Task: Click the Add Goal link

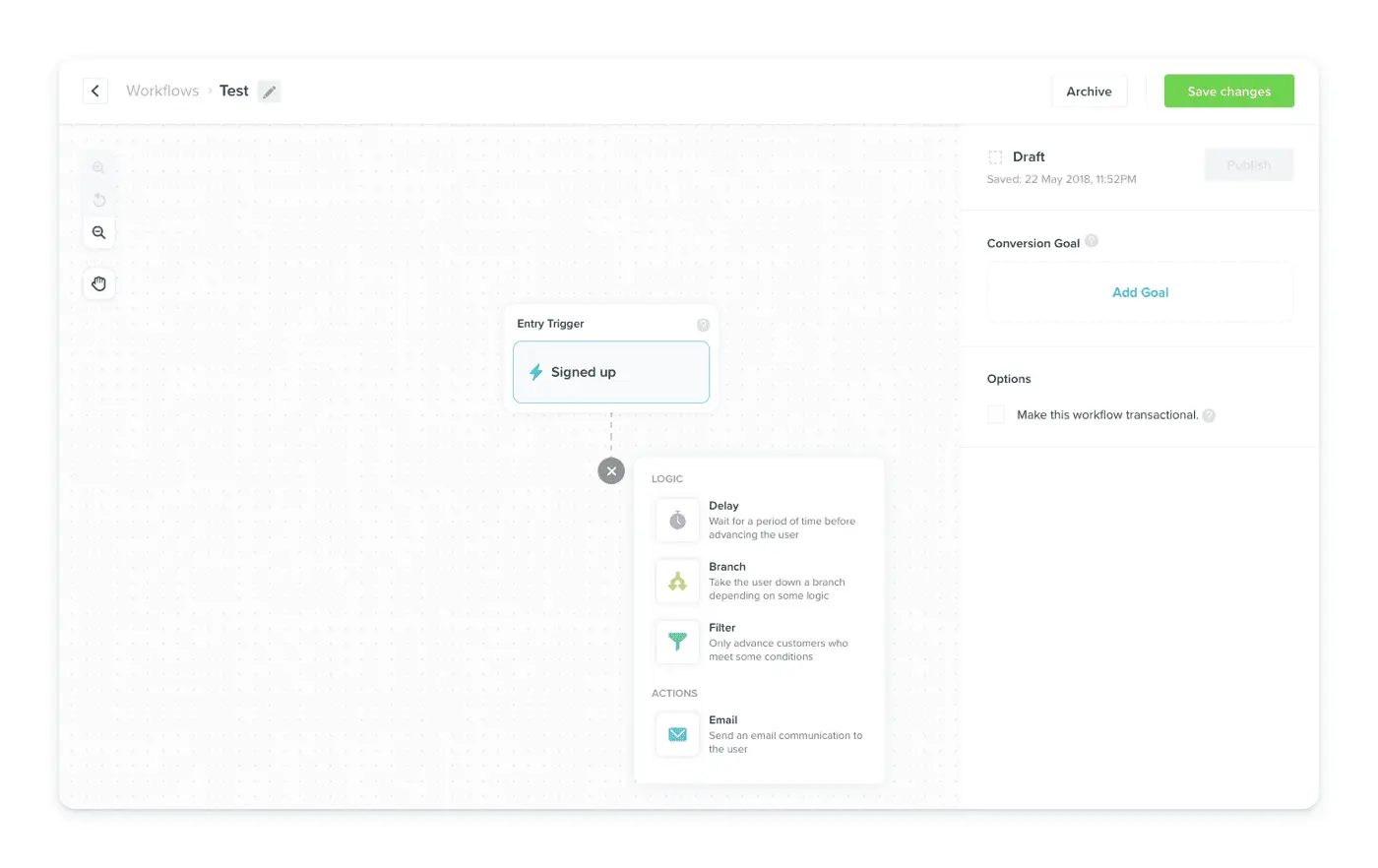Action: (1140, 292)
